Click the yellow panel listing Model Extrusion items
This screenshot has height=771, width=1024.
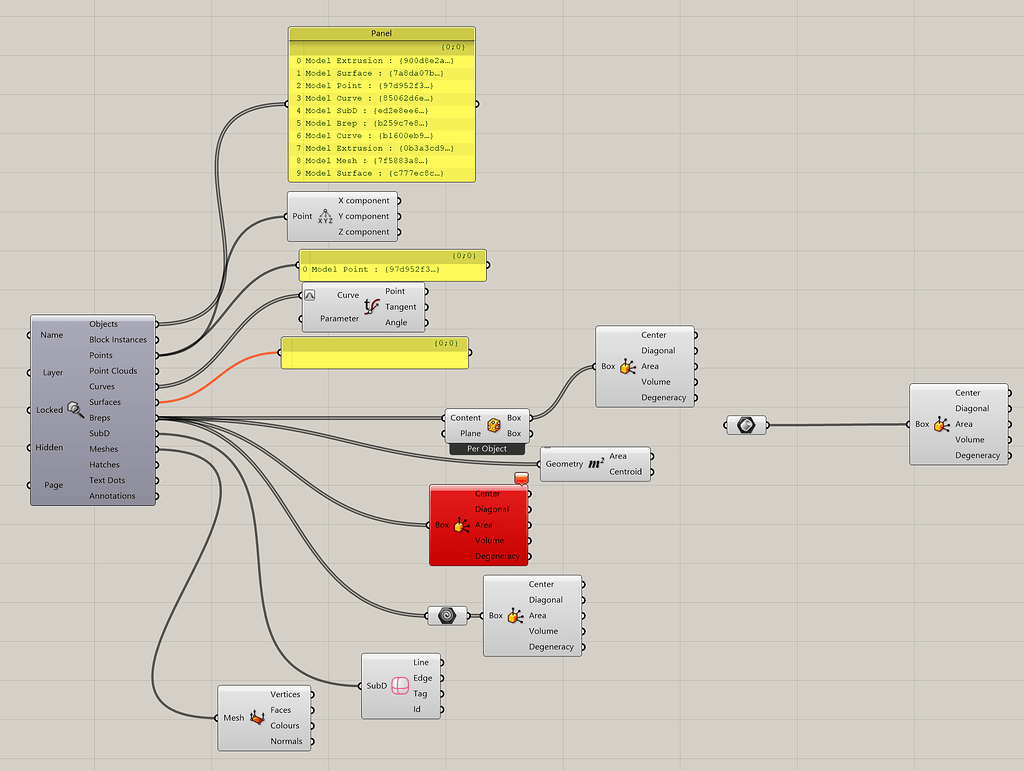click(381, 105)
